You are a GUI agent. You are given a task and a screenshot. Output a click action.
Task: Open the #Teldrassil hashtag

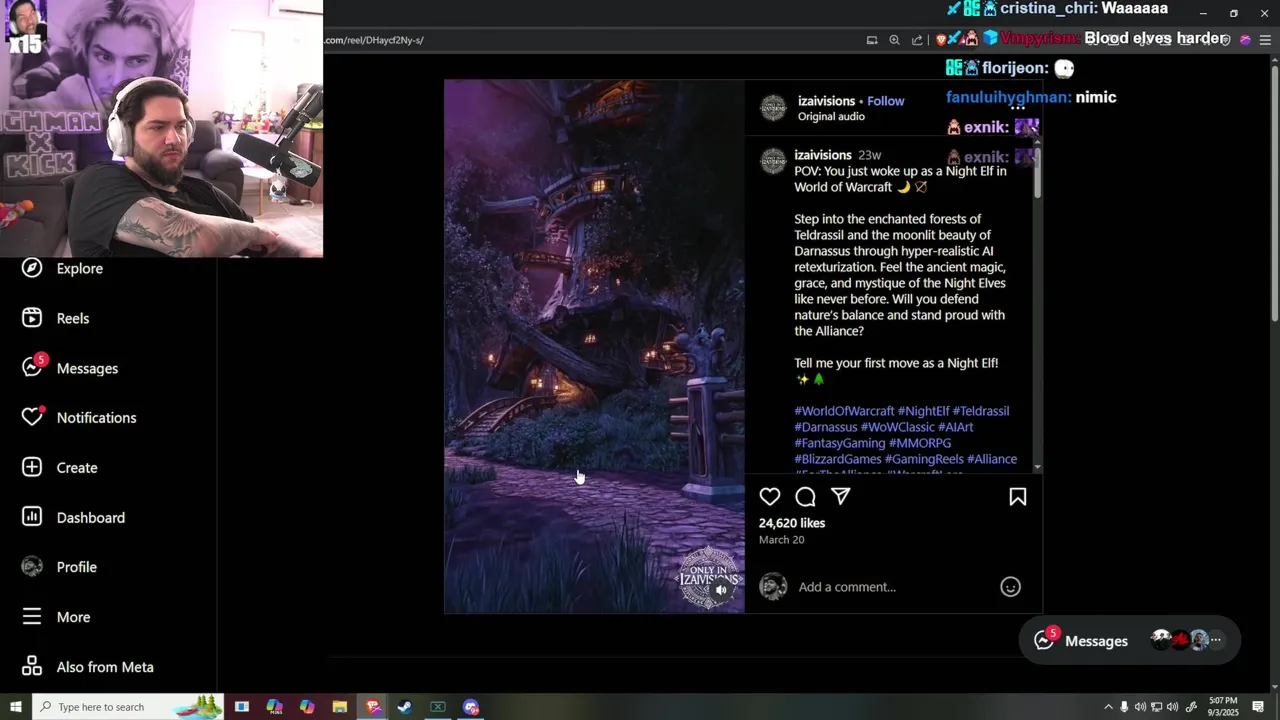click(981, 411)
